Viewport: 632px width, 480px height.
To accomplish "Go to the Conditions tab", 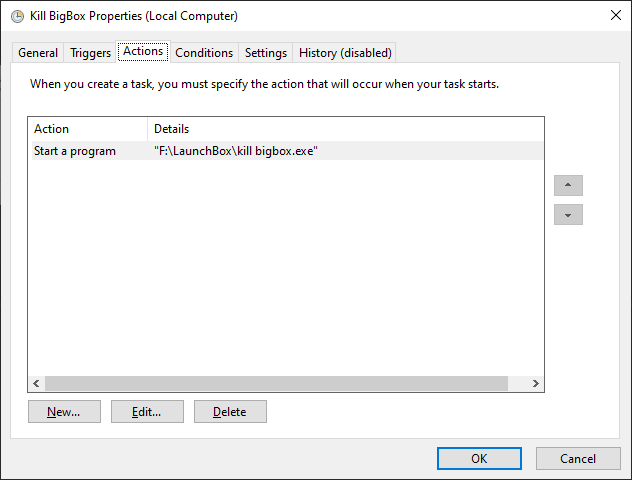I will click(204, 53).
